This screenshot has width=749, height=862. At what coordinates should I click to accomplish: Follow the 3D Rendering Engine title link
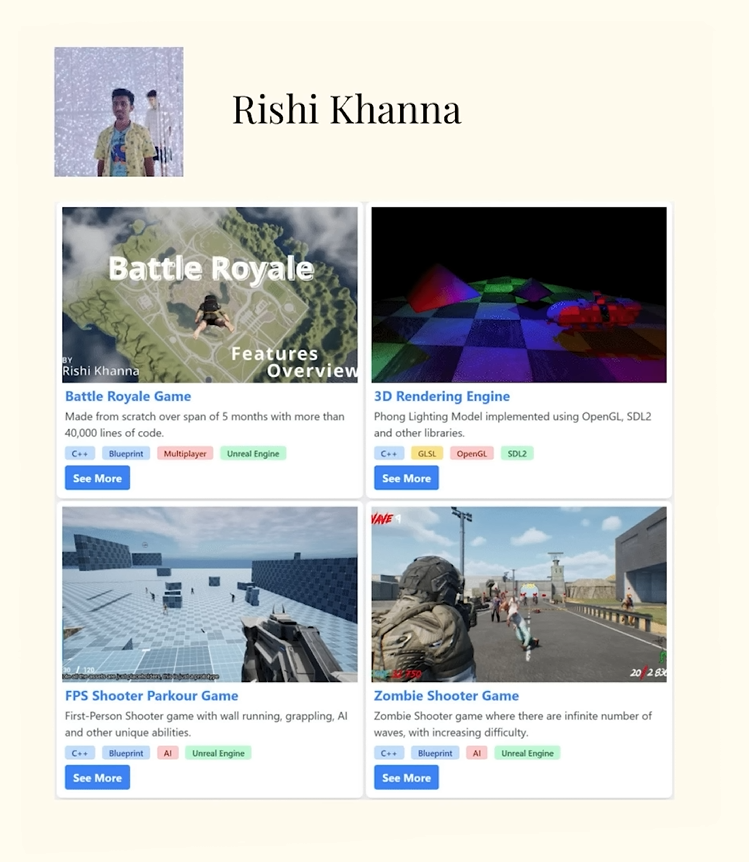tap(442, 396)
